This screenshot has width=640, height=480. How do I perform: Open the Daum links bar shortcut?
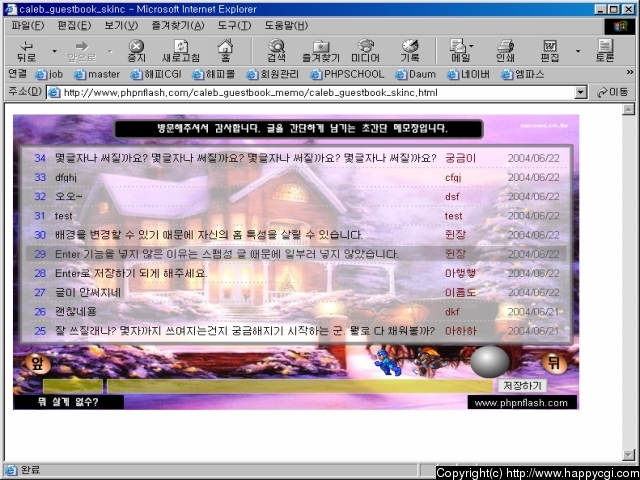[x=416, y=74]
